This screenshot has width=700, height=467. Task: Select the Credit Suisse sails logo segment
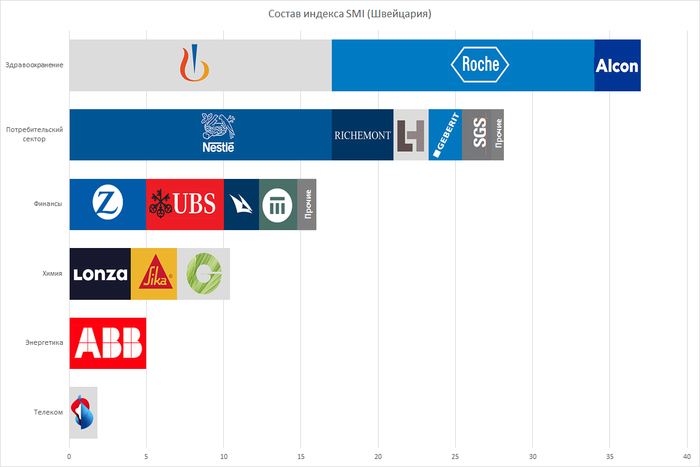click(241, 204)
